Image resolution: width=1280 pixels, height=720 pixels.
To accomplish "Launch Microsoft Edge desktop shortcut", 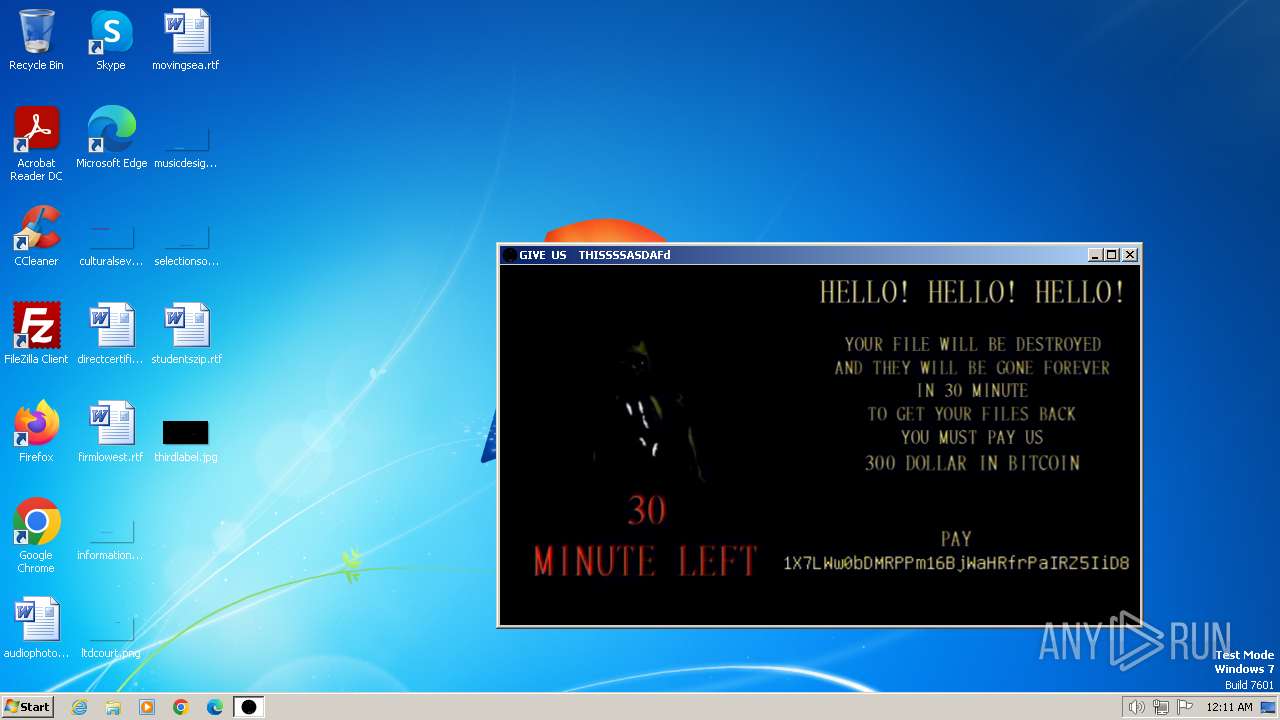I will click(111, 138).
